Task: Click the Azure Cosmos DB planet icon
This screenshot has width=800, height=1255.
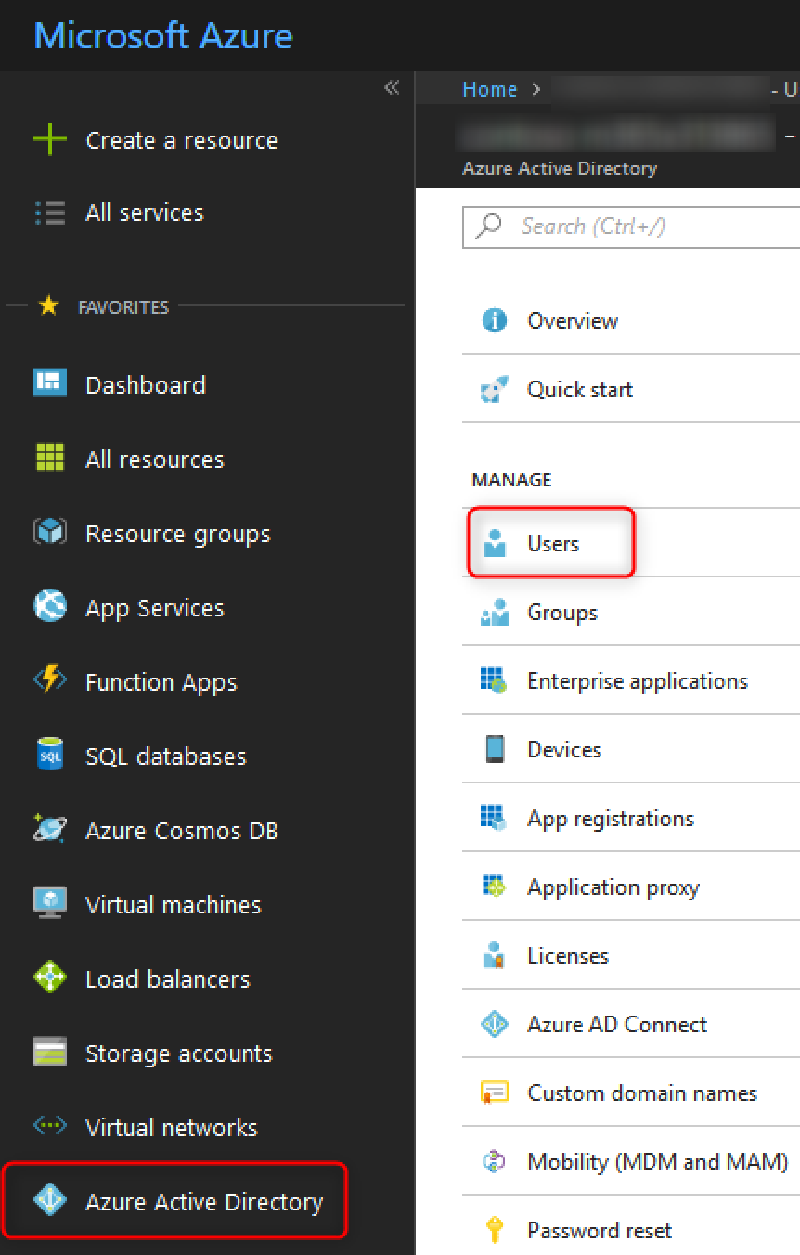Action: [50, 828]
